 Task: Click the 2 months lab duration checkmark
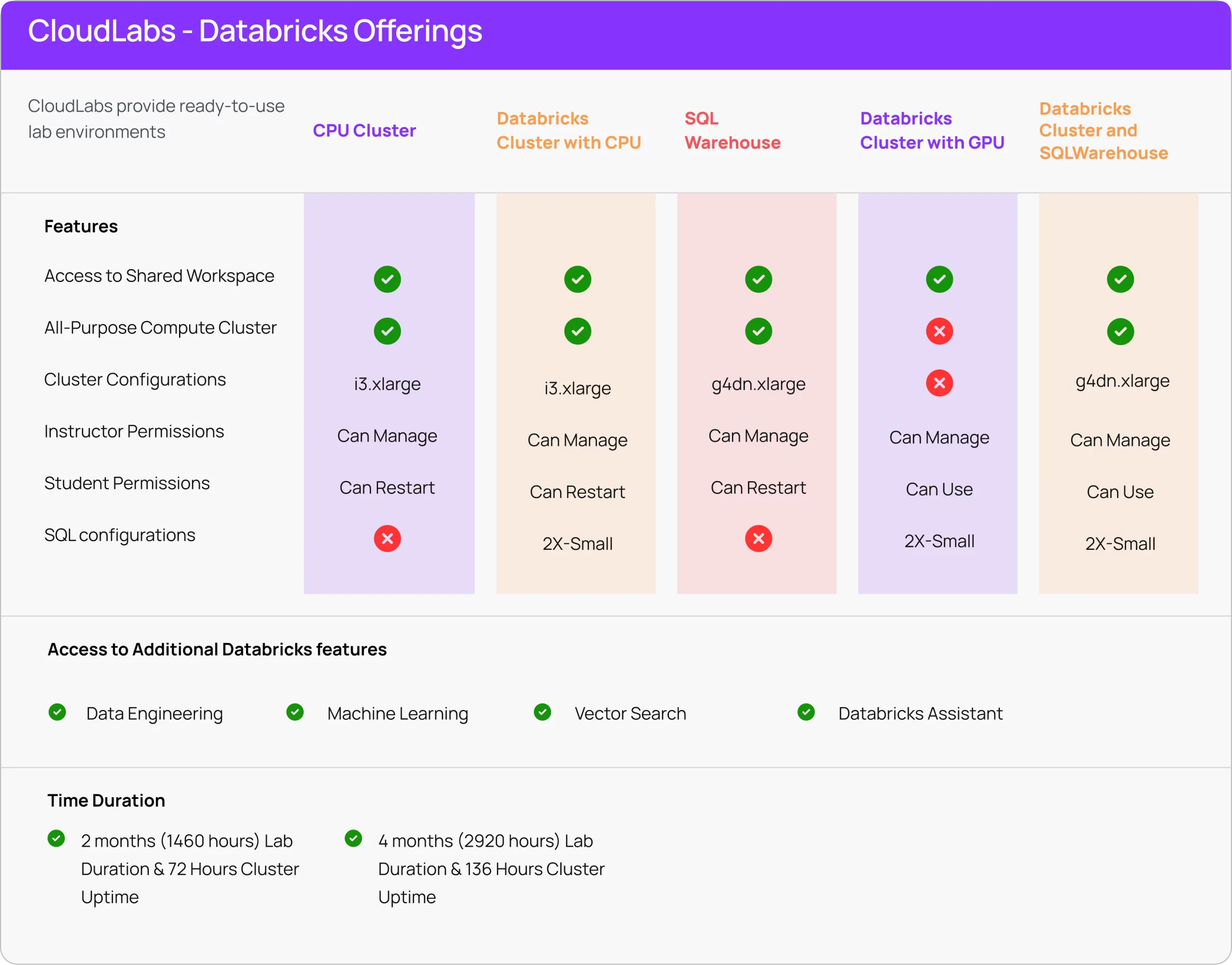56,838
